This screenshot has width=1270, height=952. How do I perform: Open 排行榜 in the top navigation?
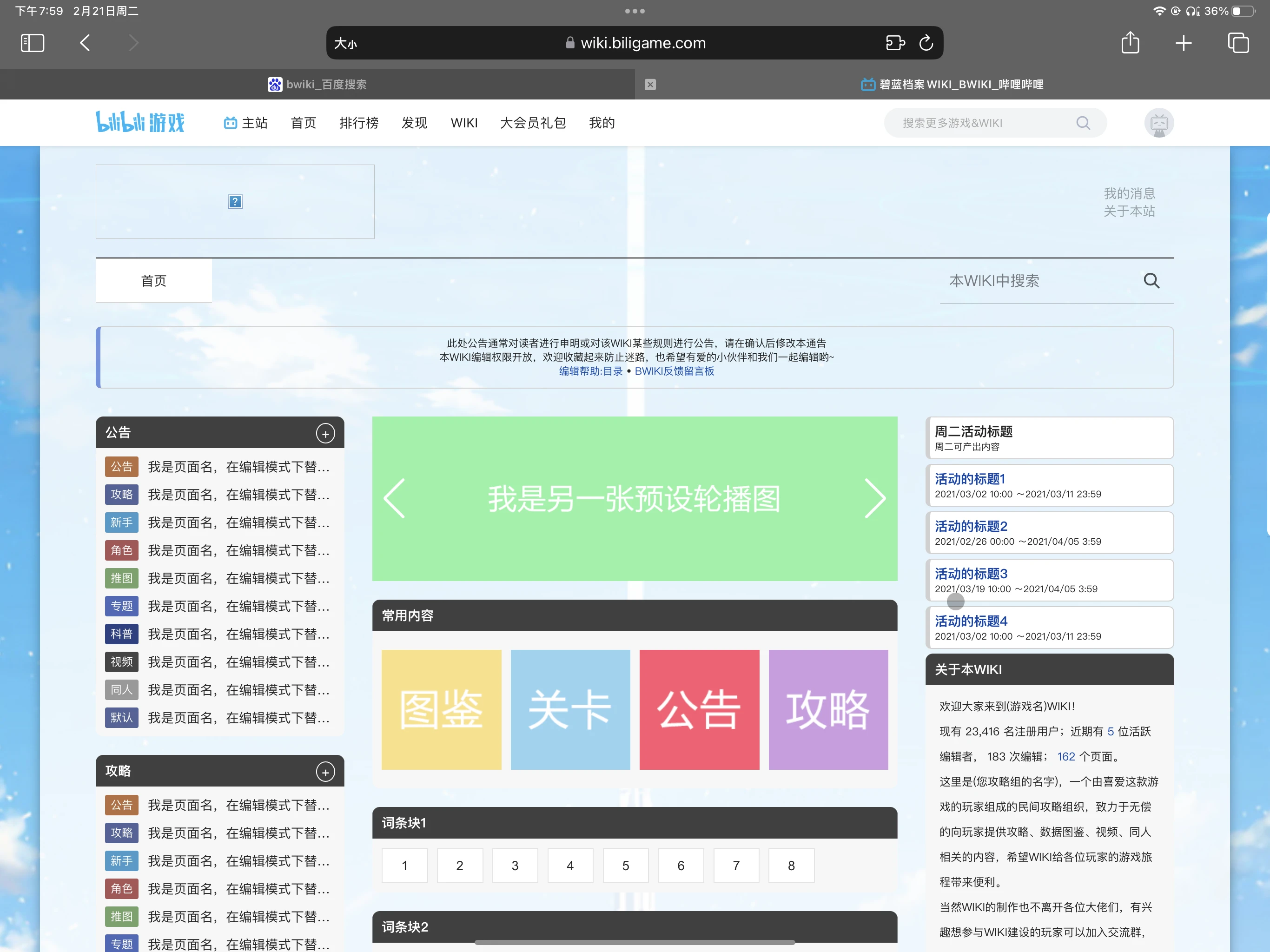[359, 123]
